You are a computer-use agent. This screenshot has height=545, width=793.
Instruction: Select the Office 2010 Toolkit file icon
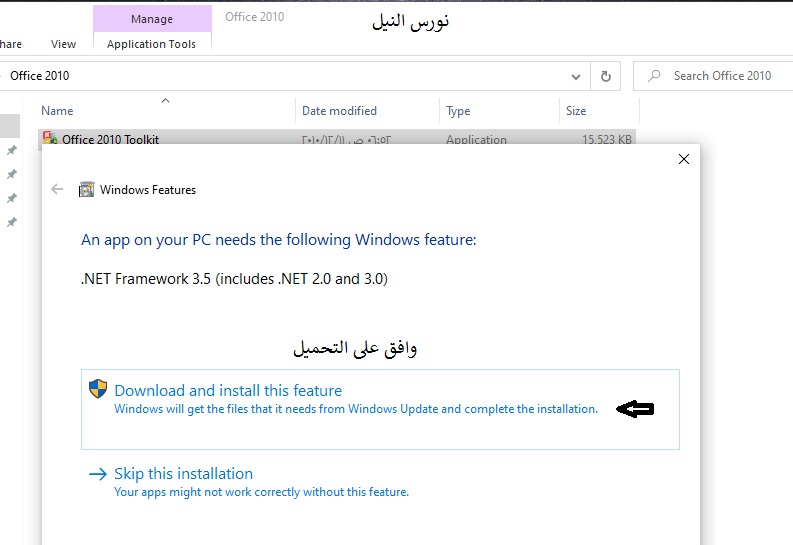click(x=50, y=140)
